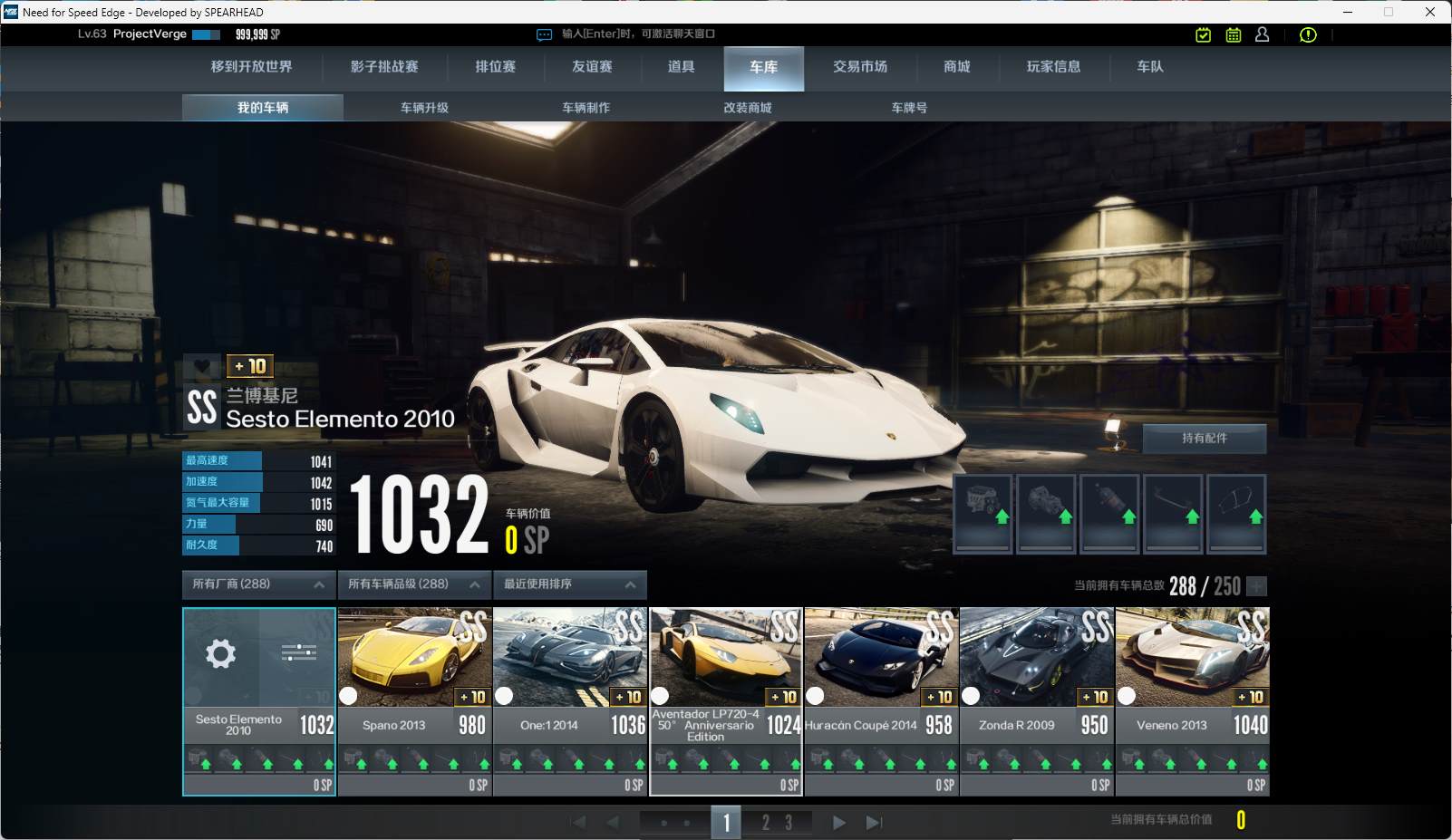Select the engine part slot
1452x840 pixels.
coord(983,513)
